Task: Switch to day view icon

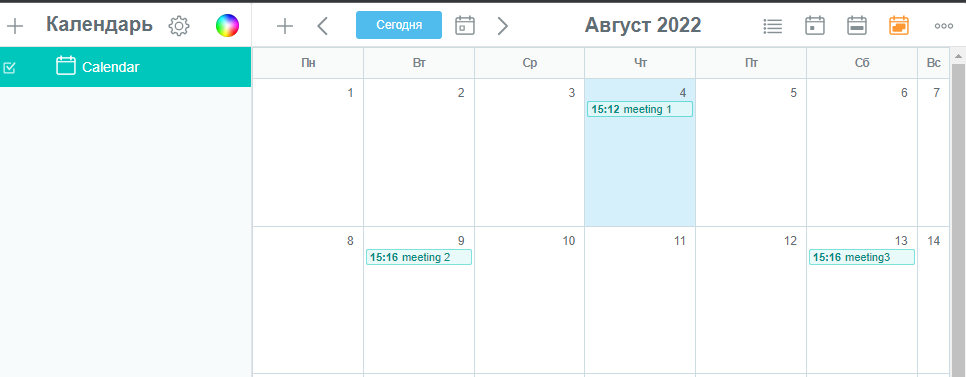Action: coord(815,26)
